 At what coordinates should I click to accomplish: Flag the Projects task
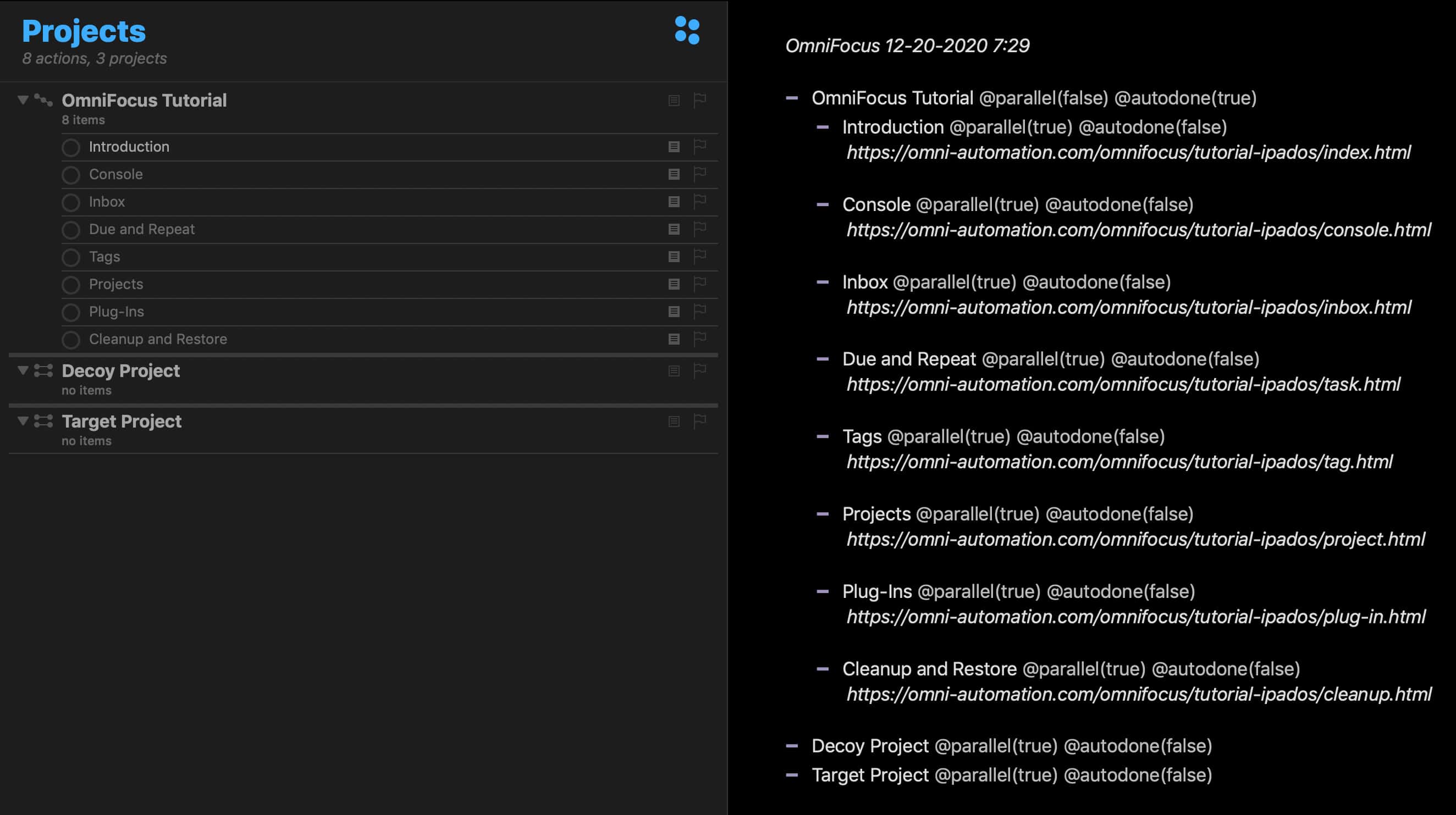tap(700, 284)
